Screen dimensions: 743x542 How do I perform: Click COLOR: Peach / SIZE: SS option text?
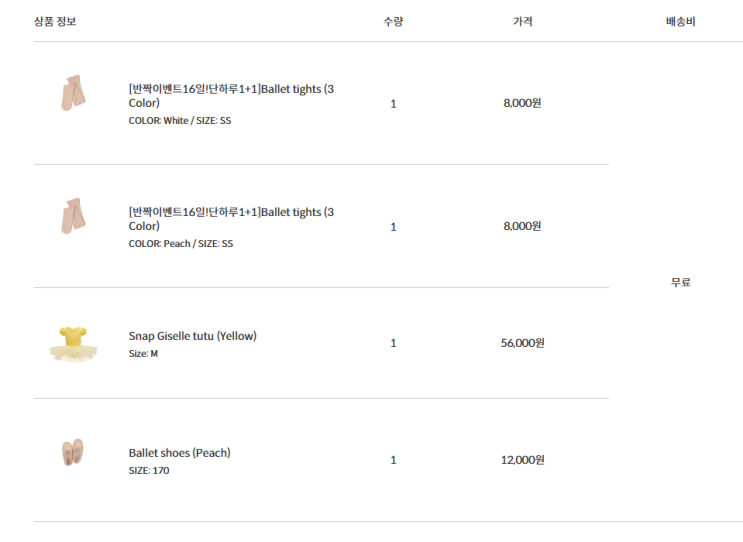pyautogui.click(x=180, y=244)
